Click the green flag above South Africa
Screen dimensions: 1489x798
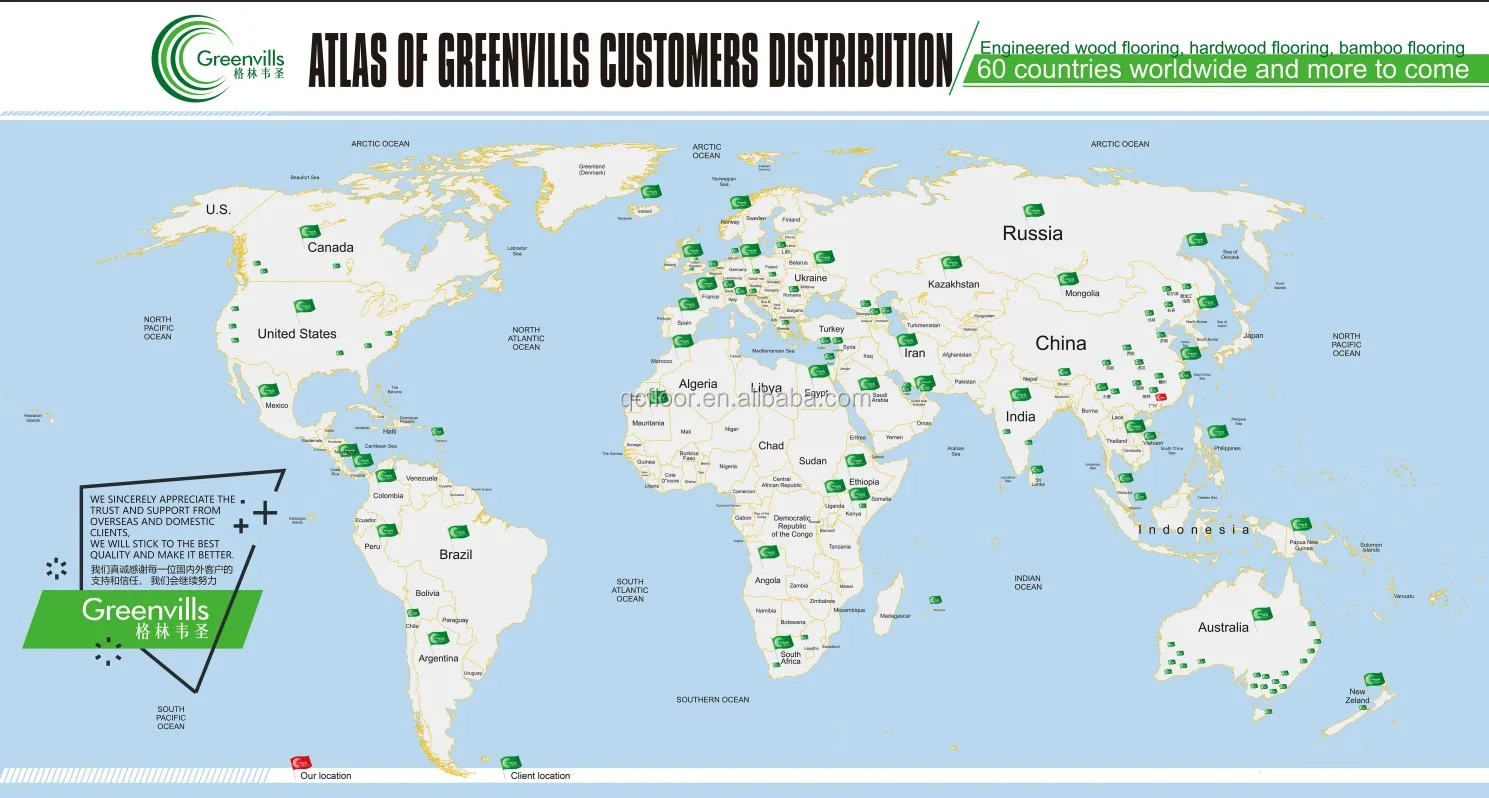tap(782, 642)
